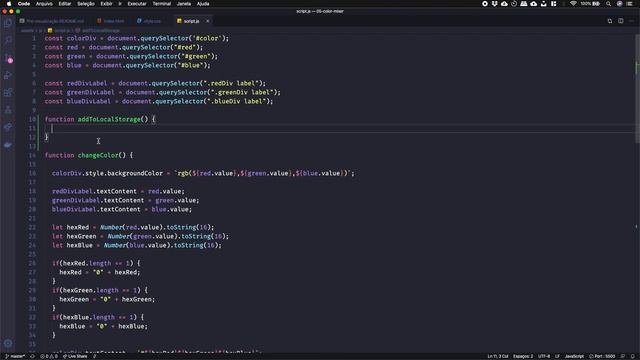Open macOS Spotlight search icon
Image resolution: width=640 pixels, height=360 pixels.
(x=609, y=4)
